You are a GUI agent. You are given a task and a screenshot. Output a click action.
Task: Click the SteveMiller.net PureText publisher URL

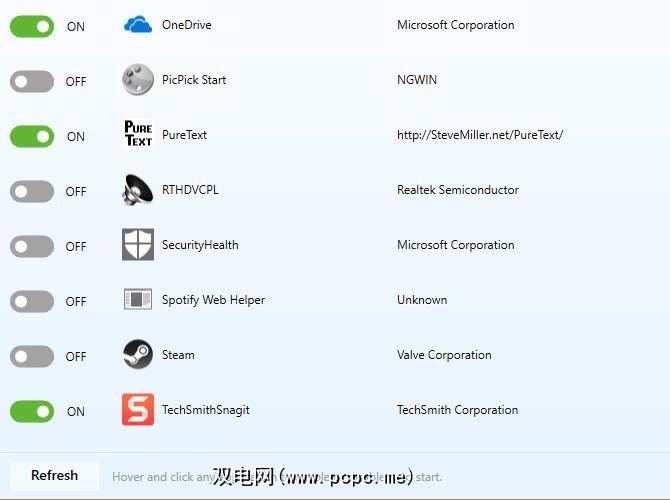(480, 135)
